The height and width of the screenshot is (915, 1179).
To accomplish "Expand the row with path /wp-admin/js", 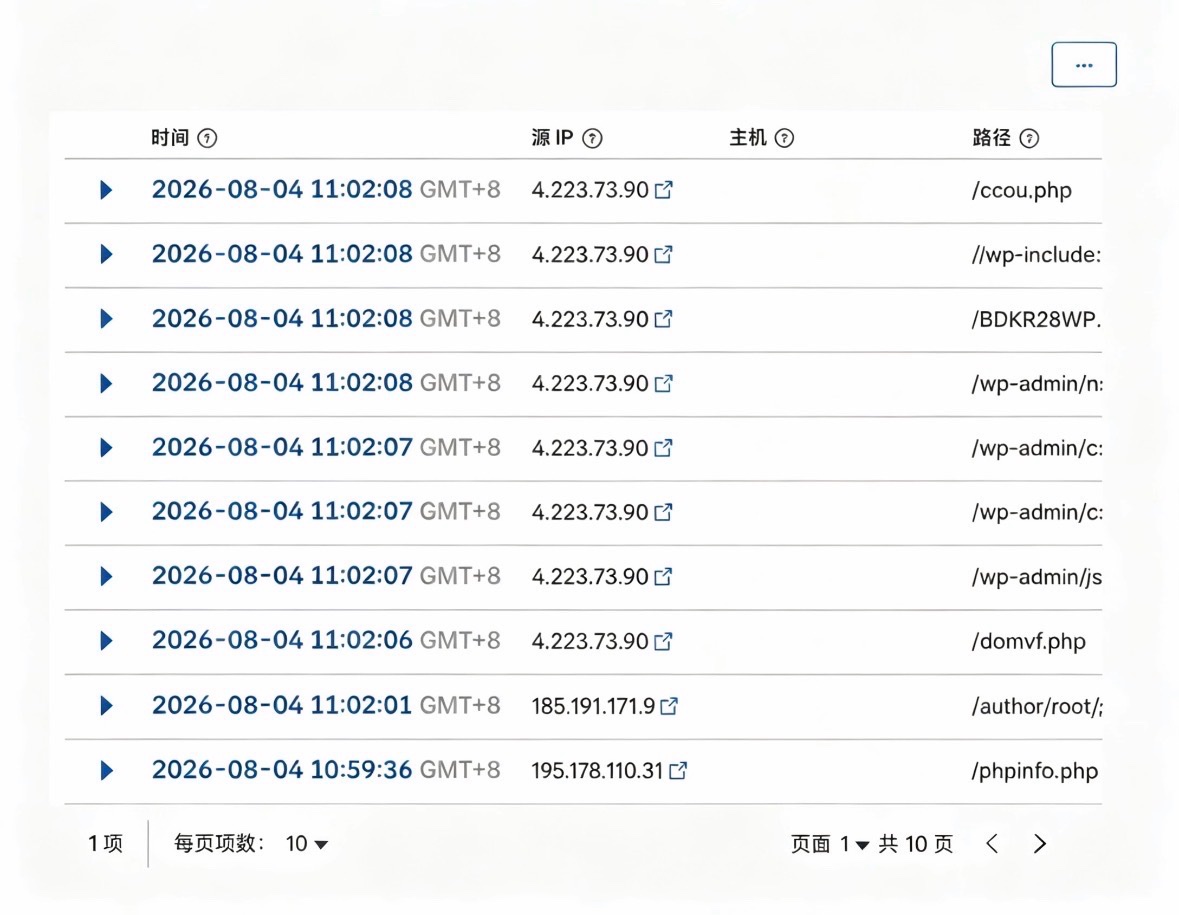I will click(x=106, y=577).
